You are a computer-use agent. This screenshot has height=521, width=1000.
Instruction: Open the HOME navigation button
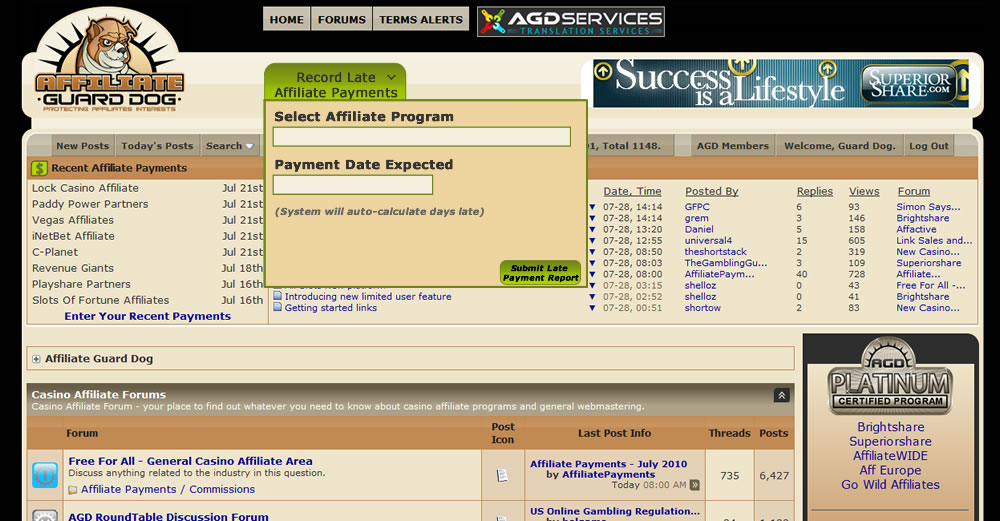click(x=286, y=19)
